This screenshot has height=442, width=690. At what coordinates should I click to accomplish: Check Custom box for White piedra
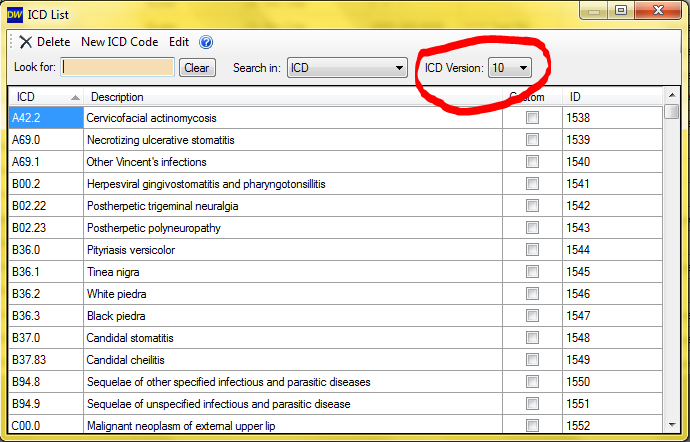[x=532, y=294]
